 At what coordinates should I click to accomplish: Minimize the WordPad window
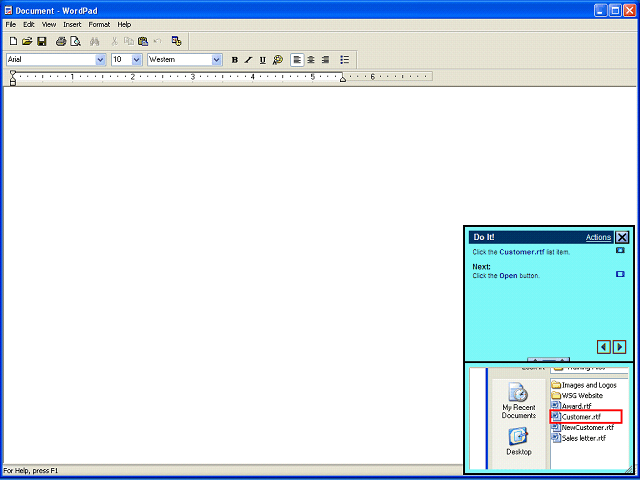coord(600,10)
